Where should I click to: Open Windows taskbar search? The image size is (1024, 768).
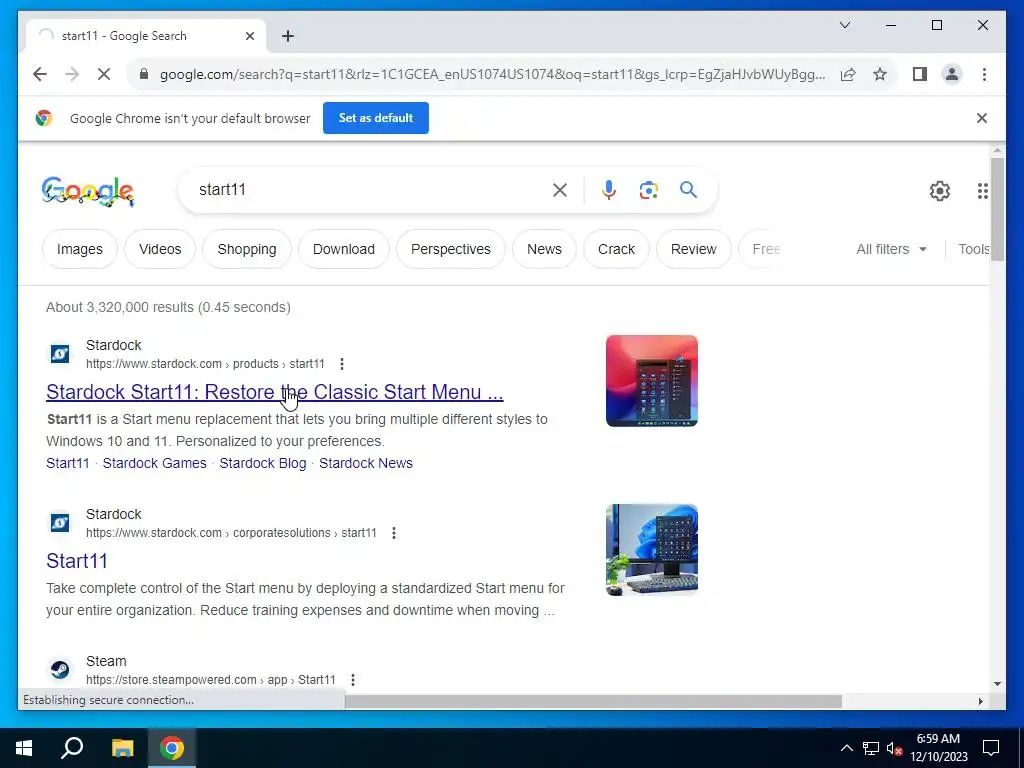[72, 748]
